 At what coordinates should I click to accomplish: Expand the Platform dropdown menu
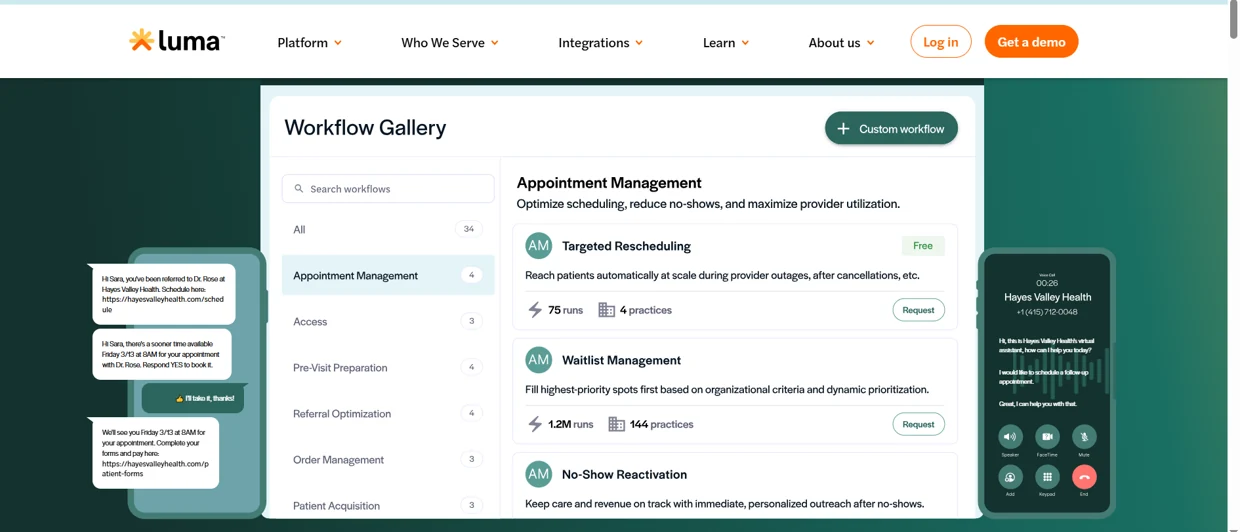coord(309,43)
